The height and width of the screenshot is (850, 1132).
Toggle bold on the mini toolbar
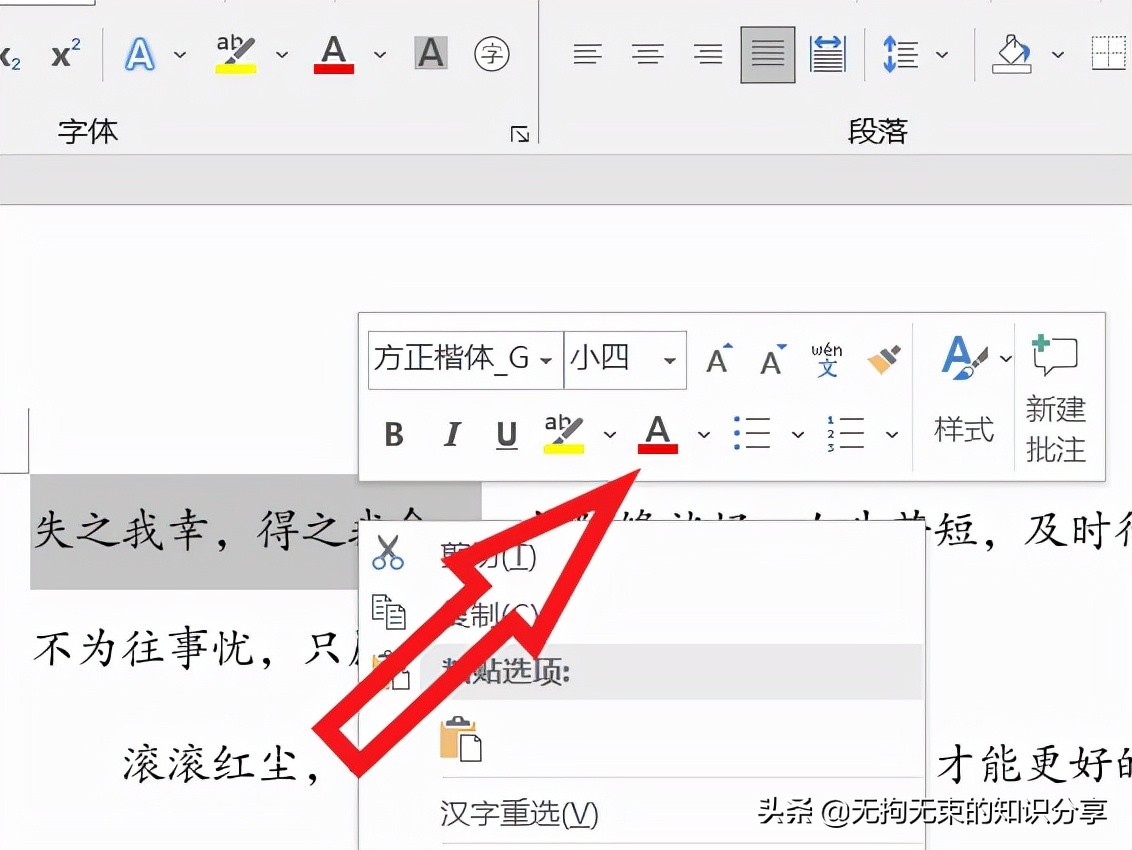coord(394,433)
